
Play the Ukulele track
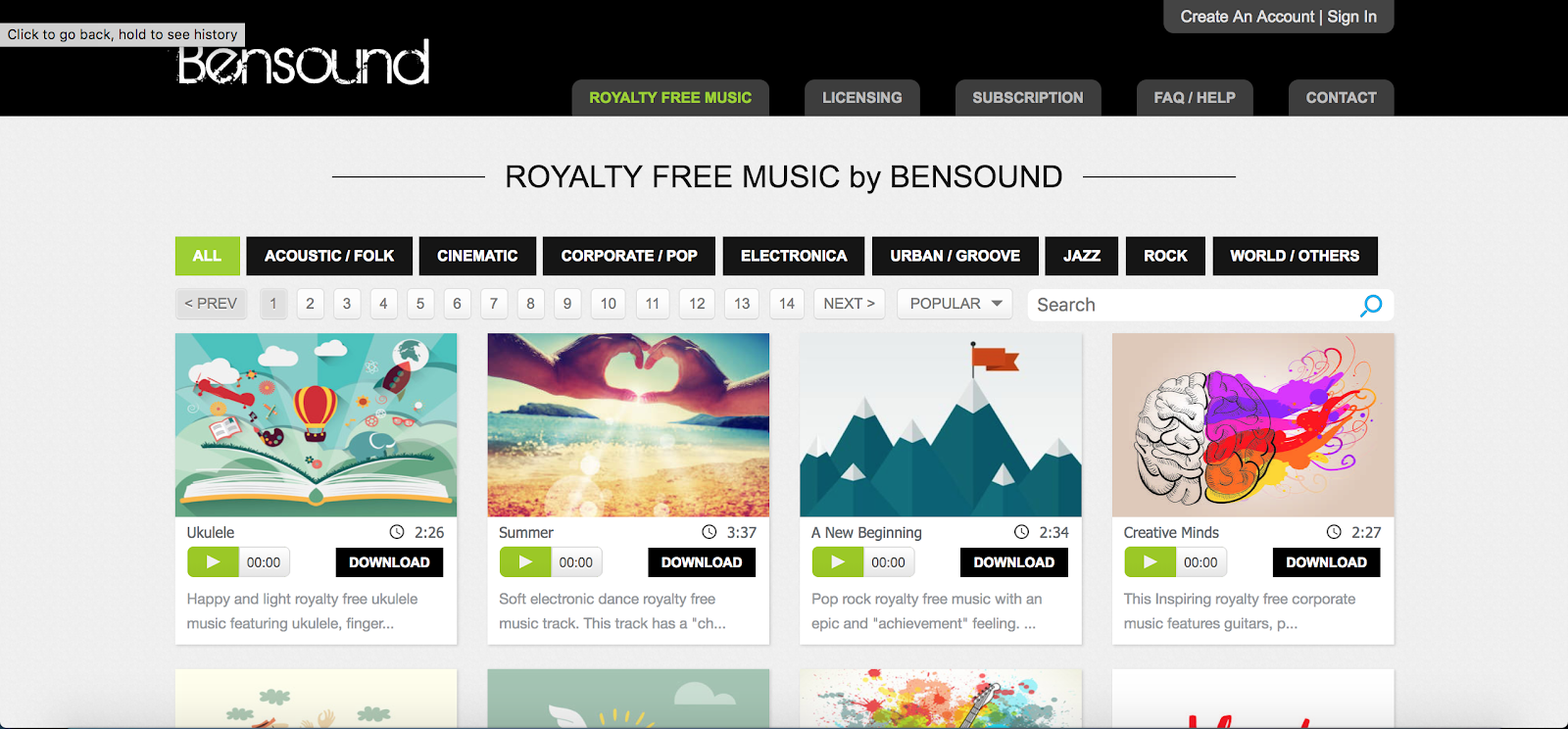(x=213, y=562)
